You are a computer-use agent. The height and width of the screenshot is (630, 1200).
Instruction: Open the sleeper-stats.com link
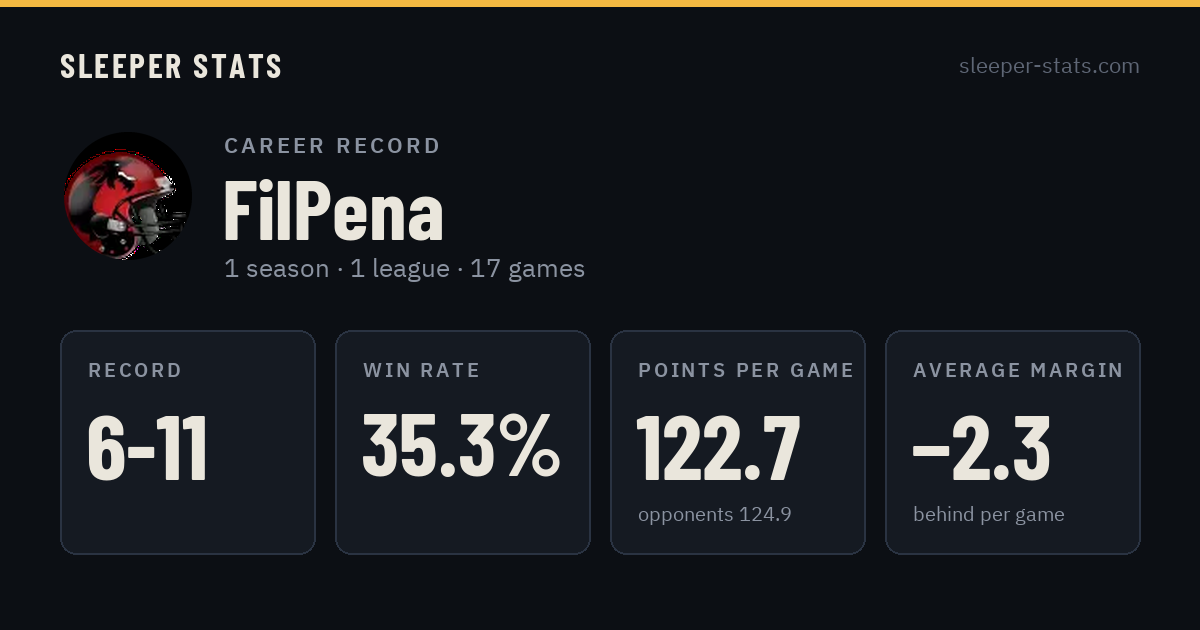pos(1049,66)
